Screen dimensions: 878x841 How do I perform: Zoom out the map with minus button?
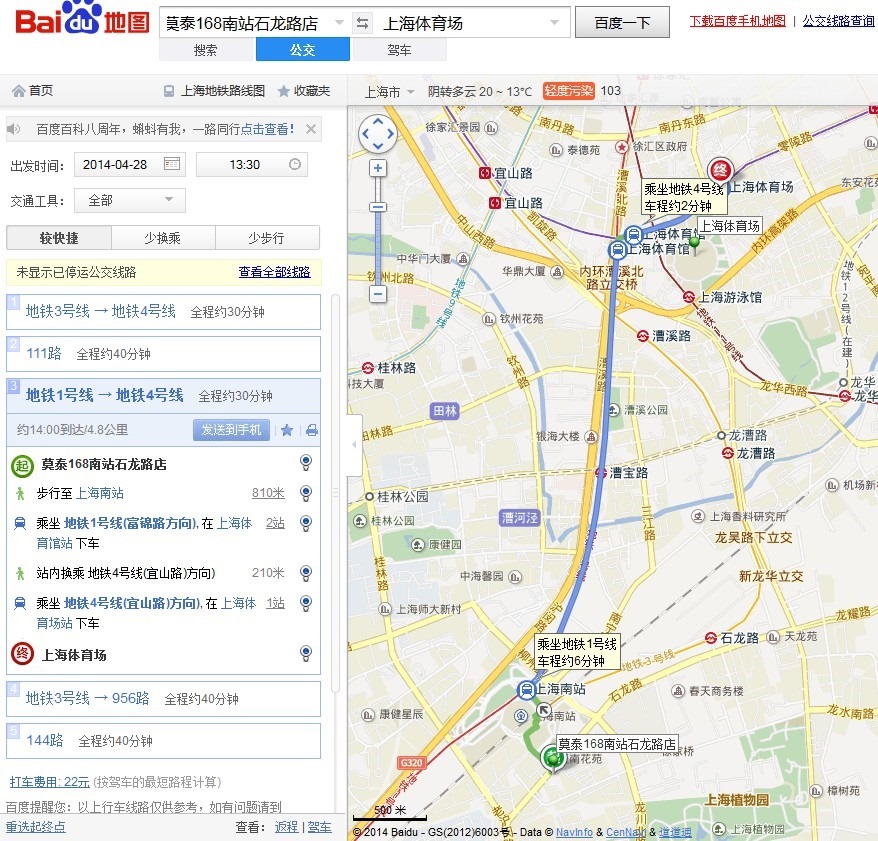pyautogui.click(x=379, y=293)
